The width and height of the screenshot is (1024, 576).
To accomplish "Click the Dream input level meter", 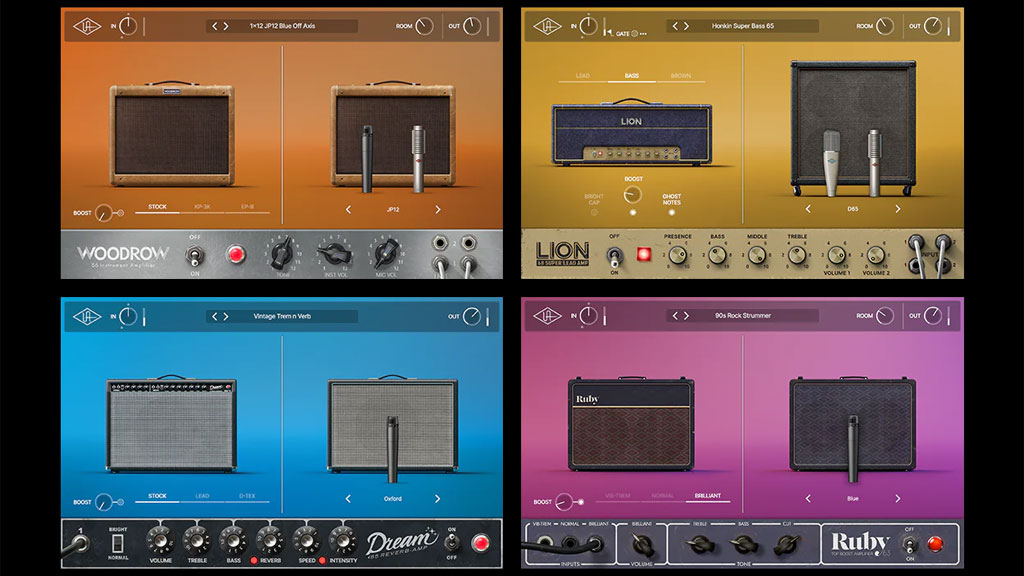I will [144, 317].
